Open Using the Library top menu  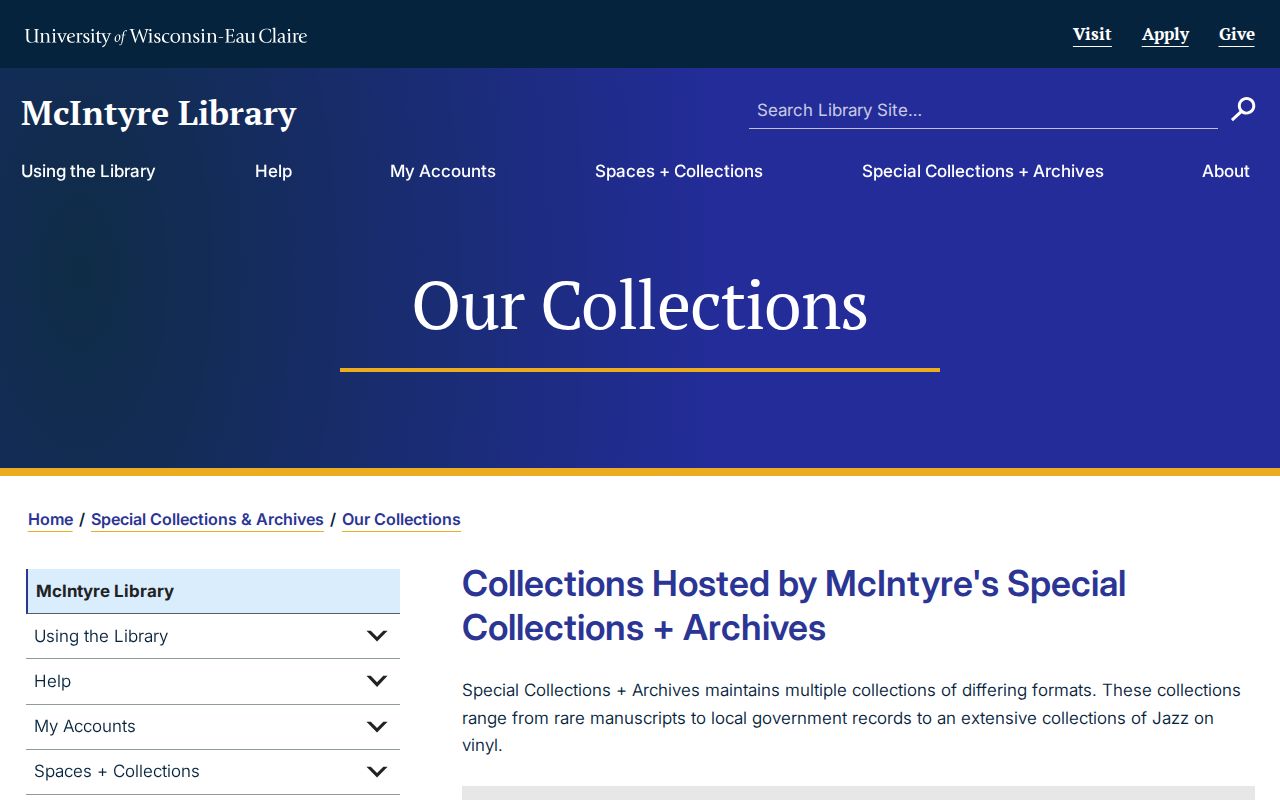coord(88,171)
